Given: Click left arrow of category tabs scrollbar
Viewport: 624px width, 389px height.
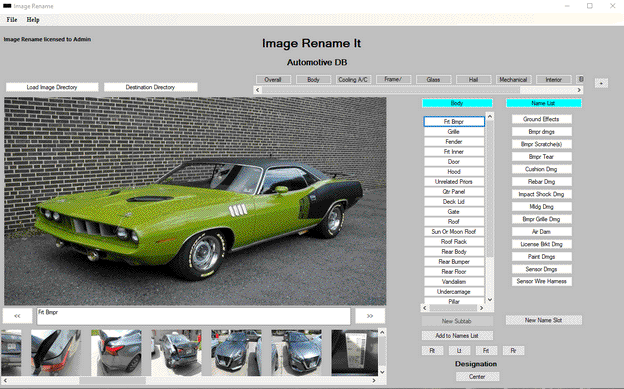Looking at the screenshot, I should point(257,90).
